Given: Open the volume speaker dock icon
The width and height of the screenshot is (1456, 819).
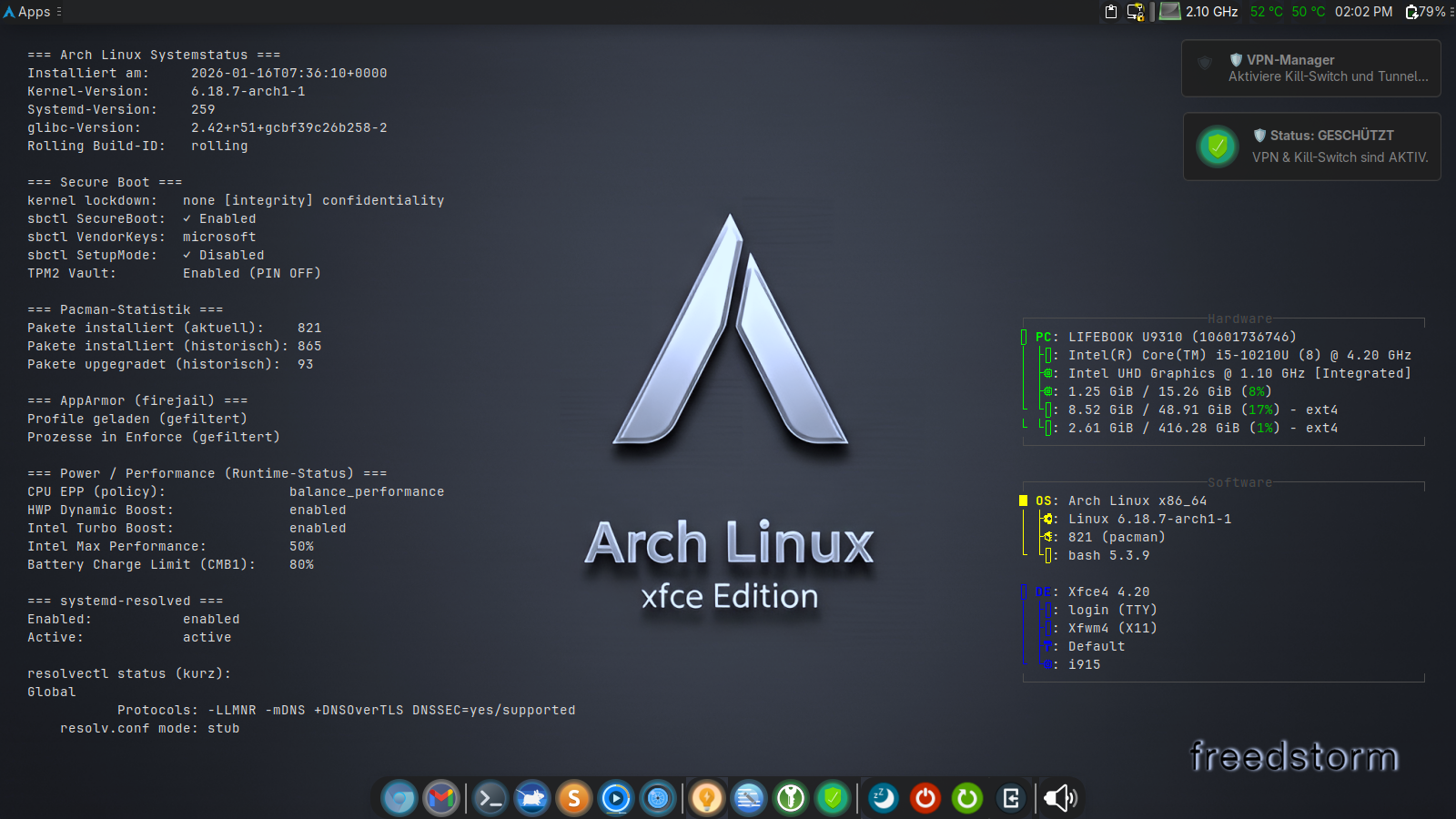Looking at the screenshot, I should pyautogui.click(x=1060, y=799).
